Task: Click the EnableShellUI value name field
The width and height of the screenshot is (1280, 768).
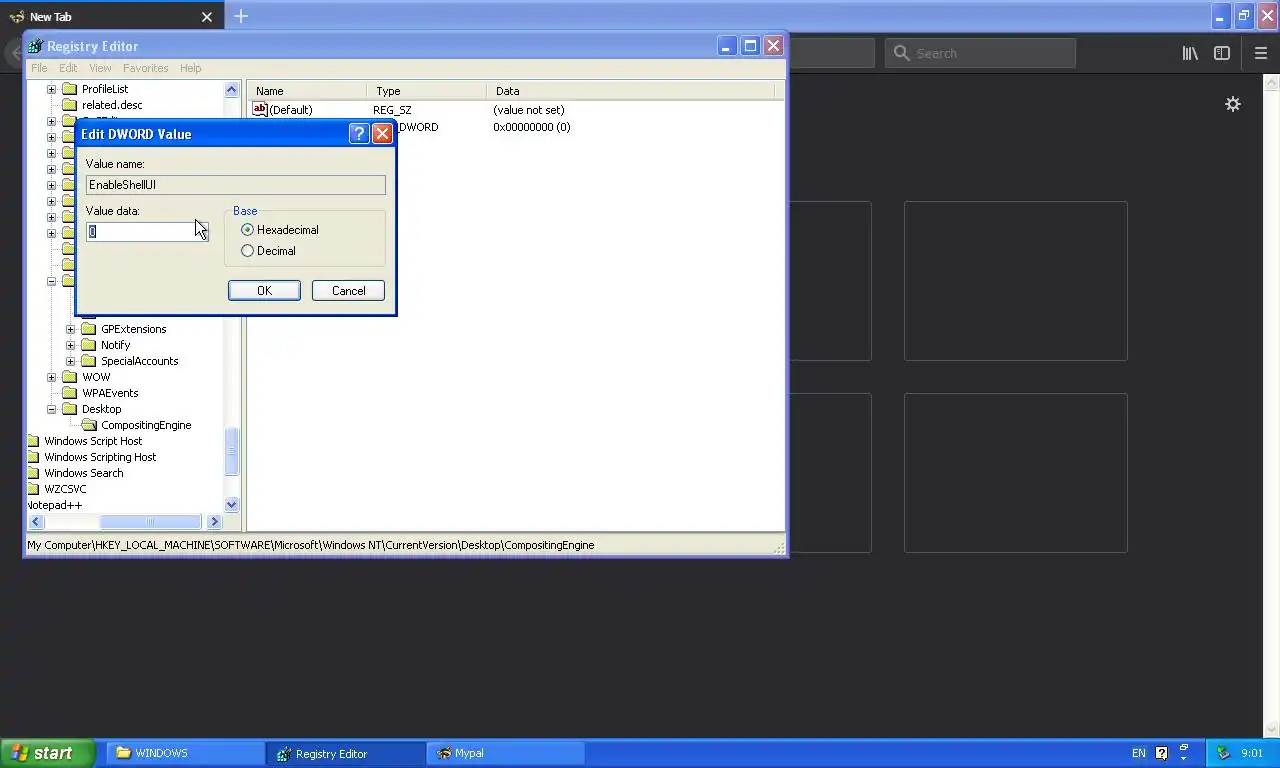Action: (235, 185)
